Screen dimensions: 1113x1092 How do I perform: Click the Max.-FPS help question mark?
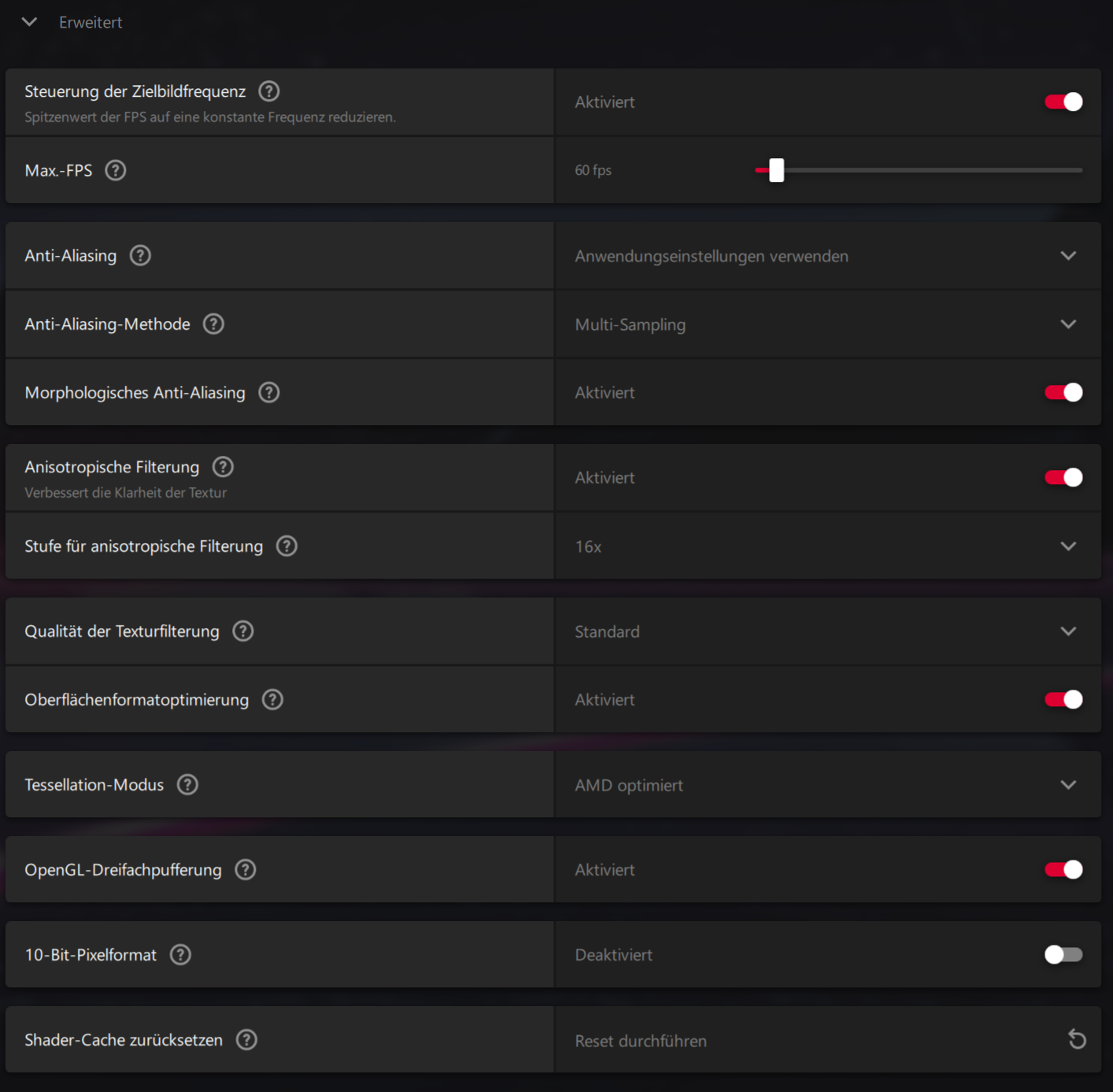pos(116,170)
